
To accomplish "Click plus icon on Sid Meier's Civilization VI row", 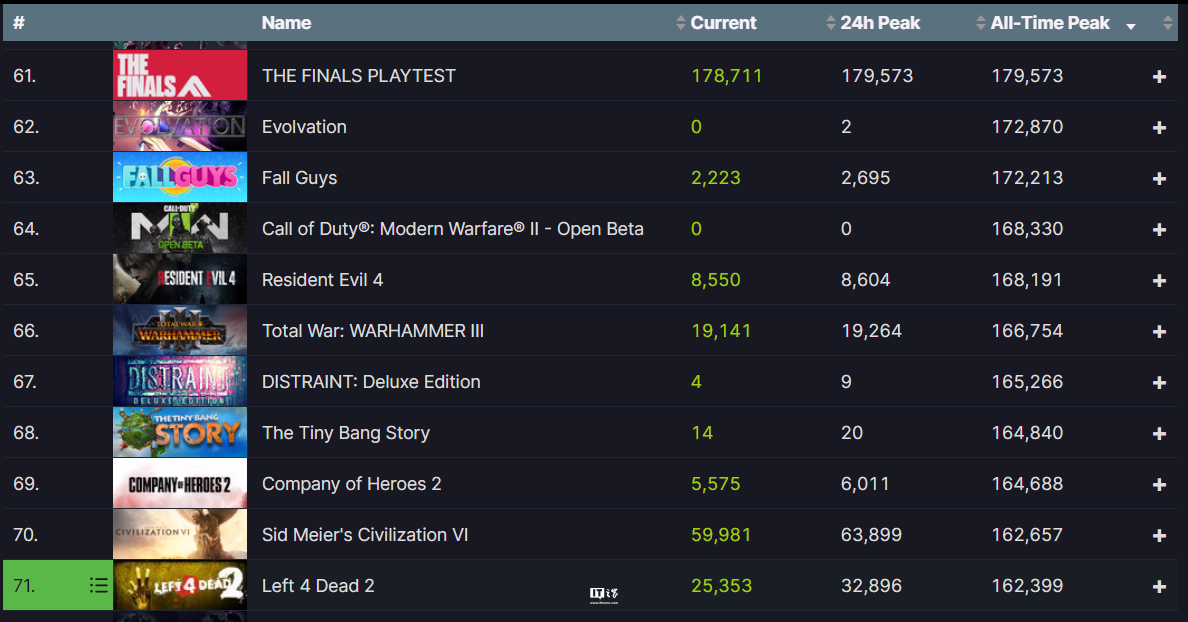I will (1158, 536).
